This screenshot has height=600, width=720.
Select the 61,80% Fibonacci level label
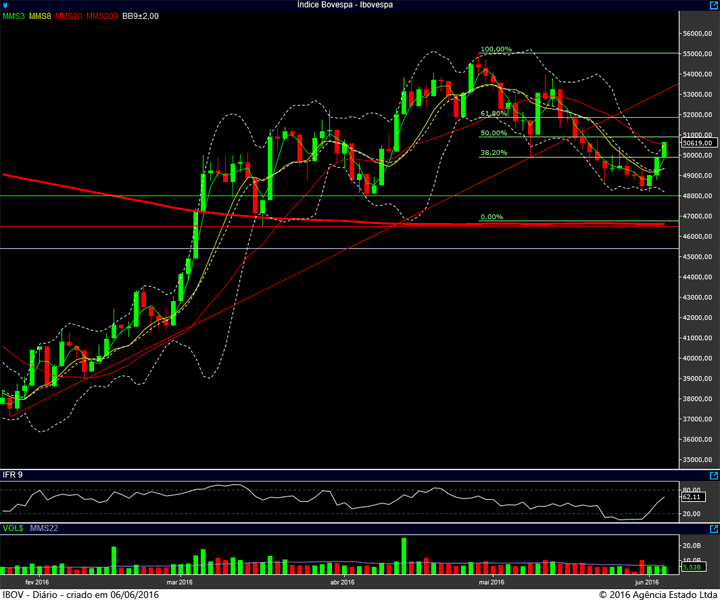pyautogui.click(x=494, y=113)
